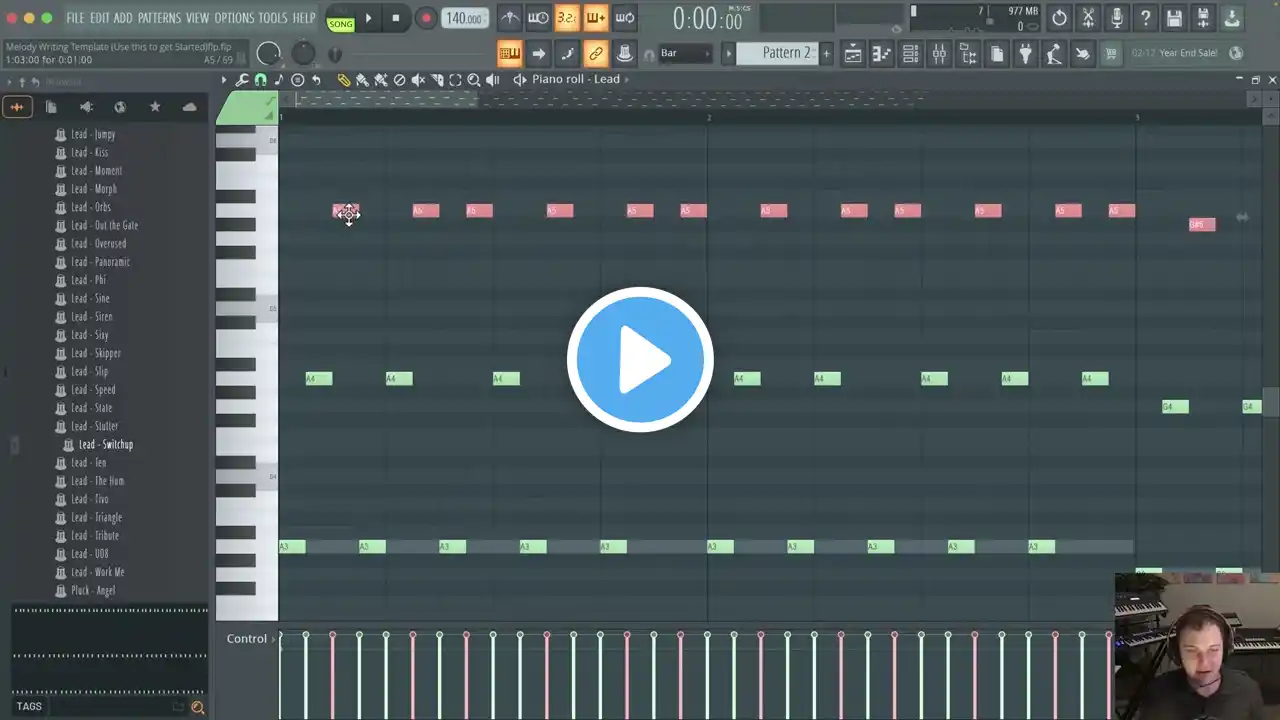Show browser starred favorites tab

tap(155, 107)
